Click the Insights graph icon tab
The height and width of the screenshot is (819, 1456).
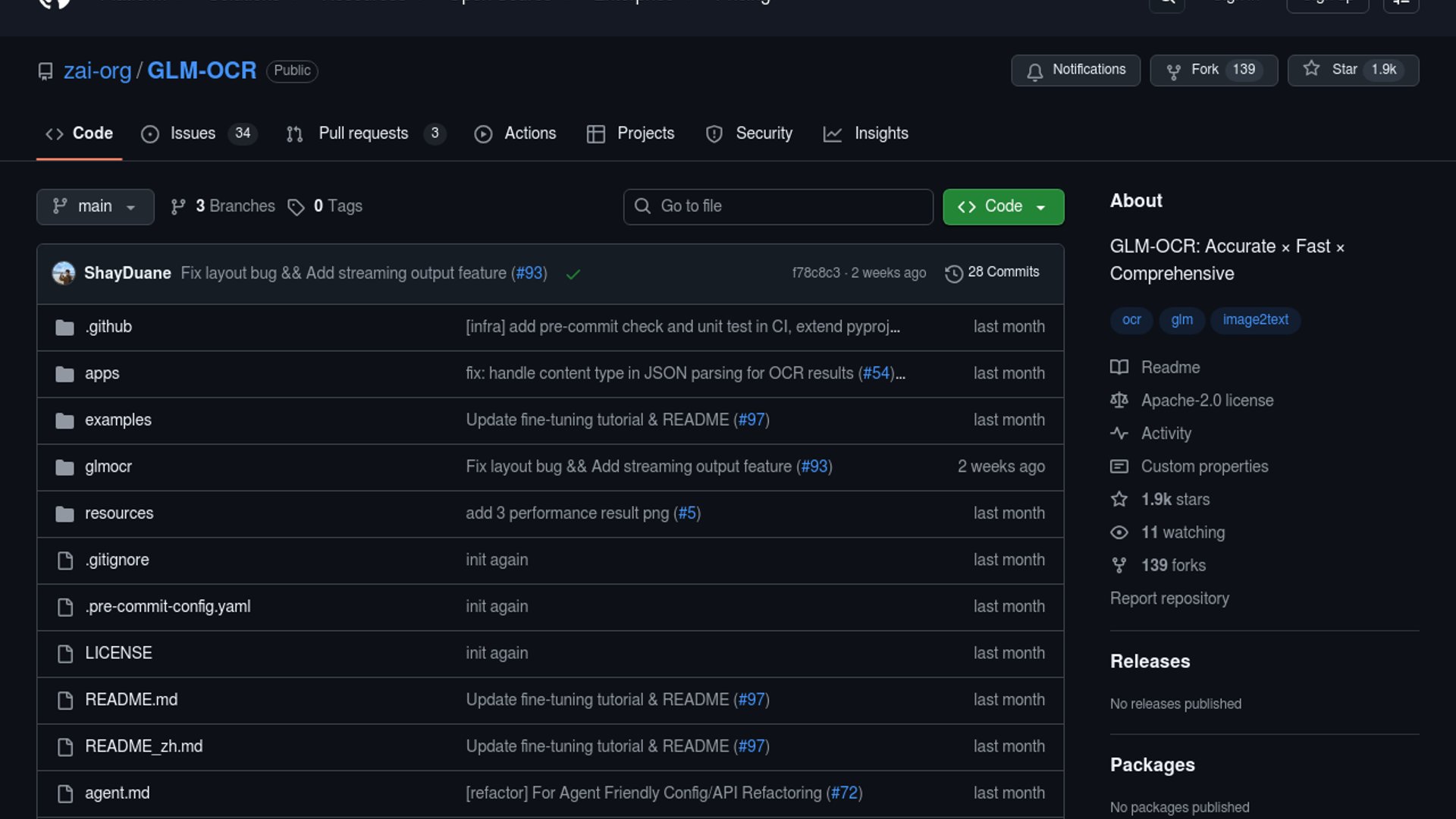(x=833, y=134)
